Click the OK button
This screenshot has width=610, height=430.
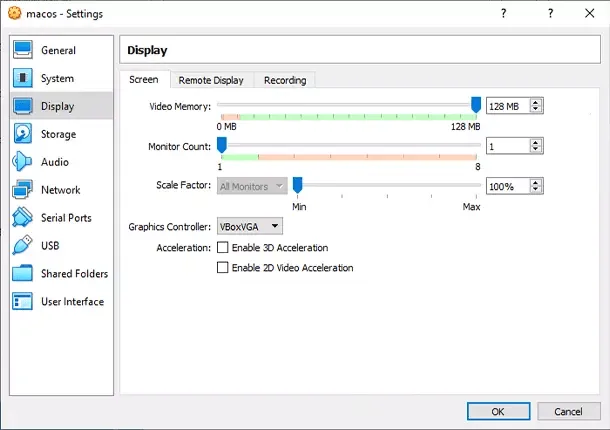pos(498,411)
